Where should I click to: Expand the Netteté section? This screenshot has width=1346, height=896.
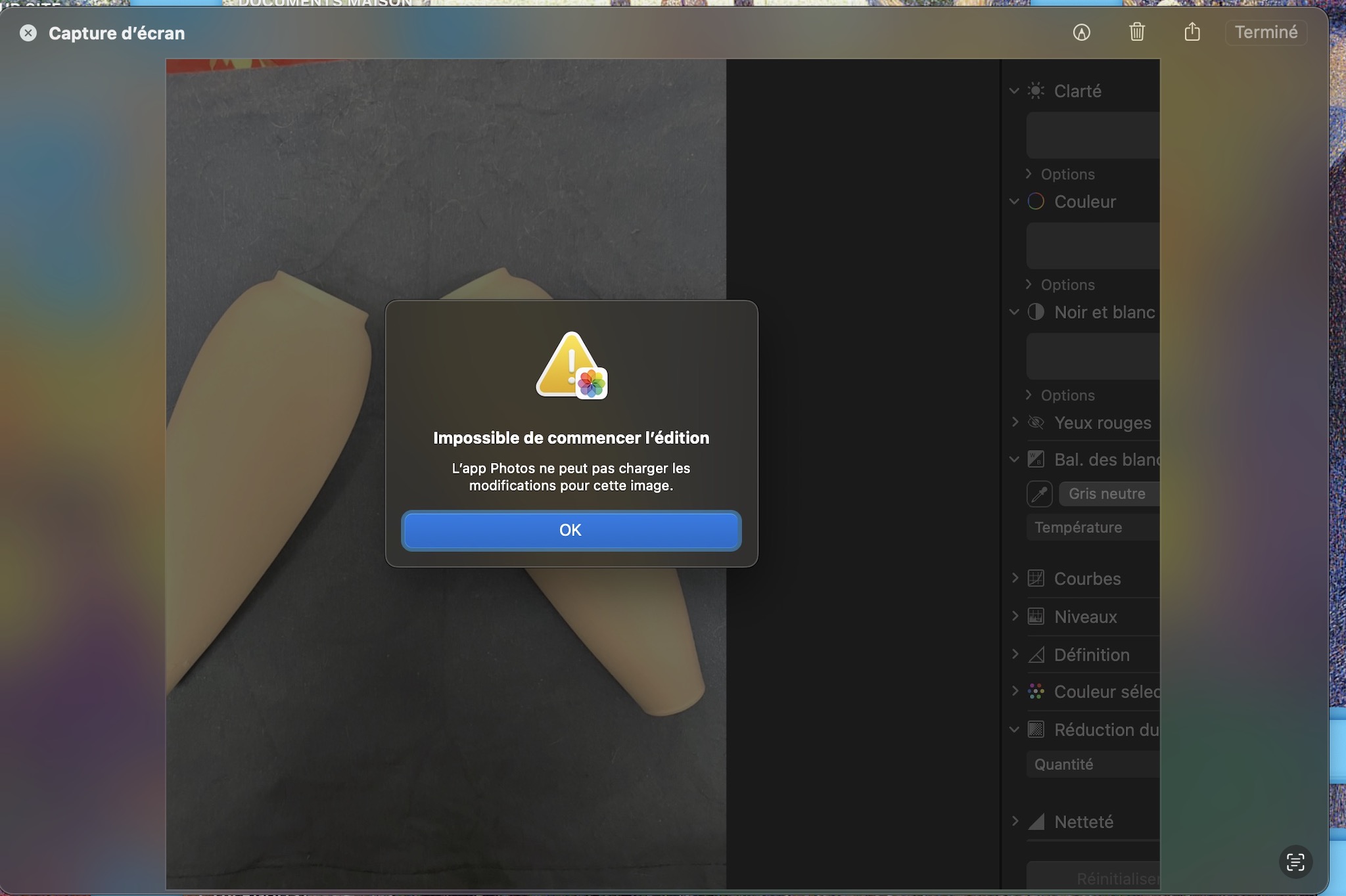tap(1015, 821)
